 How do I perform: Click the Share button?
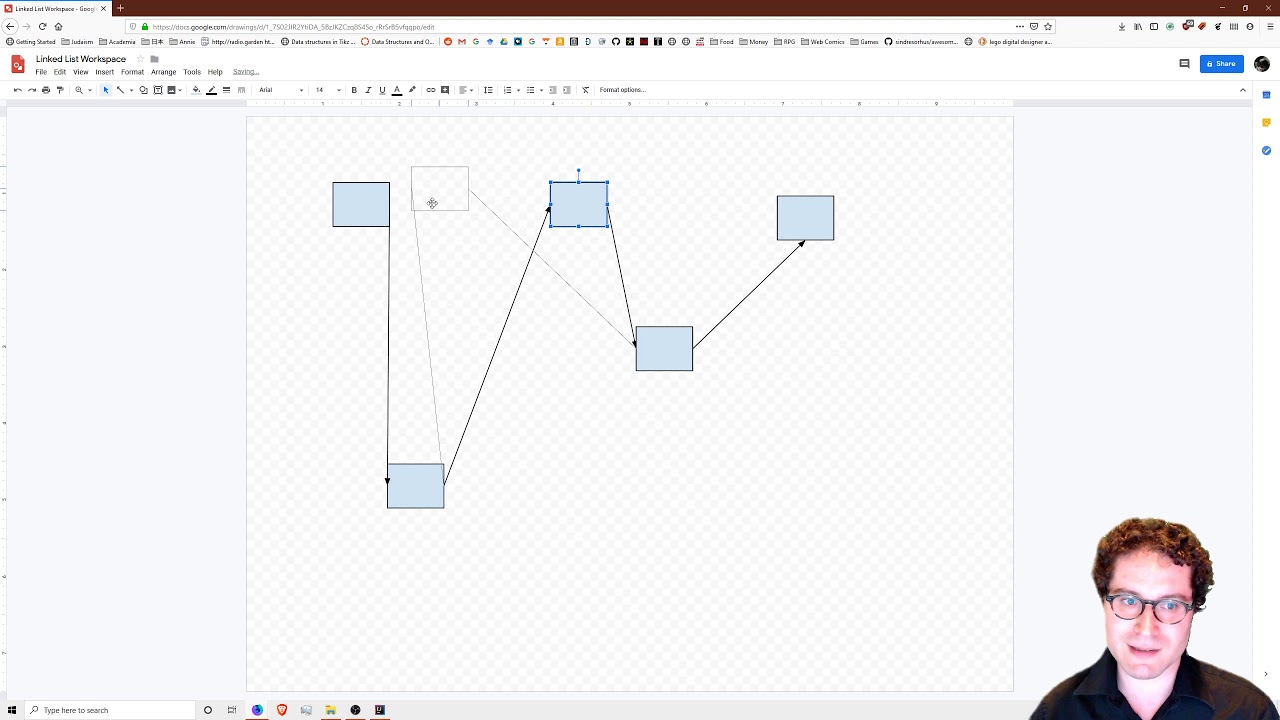1222,64
